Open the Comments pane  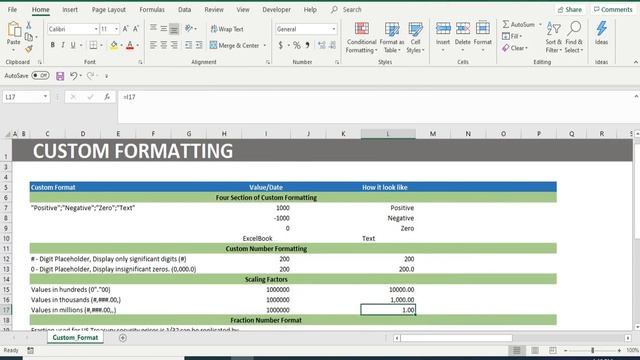[x=613, y=9]
